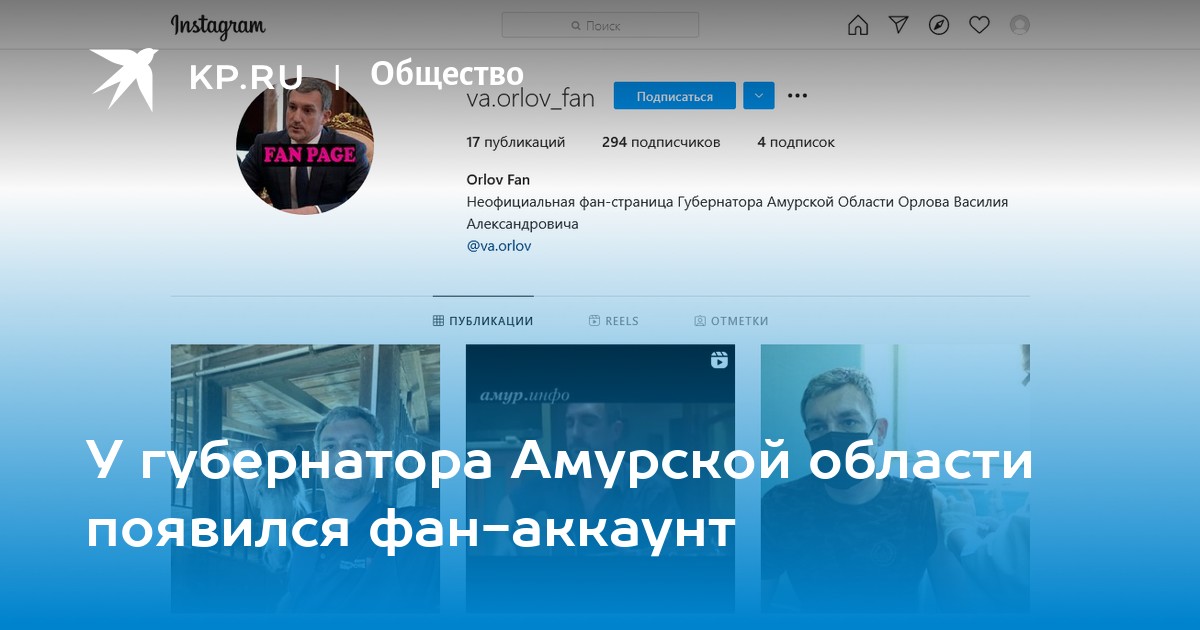
Task: Click the KP.RU site name
Action: click(x=246, y=76)
